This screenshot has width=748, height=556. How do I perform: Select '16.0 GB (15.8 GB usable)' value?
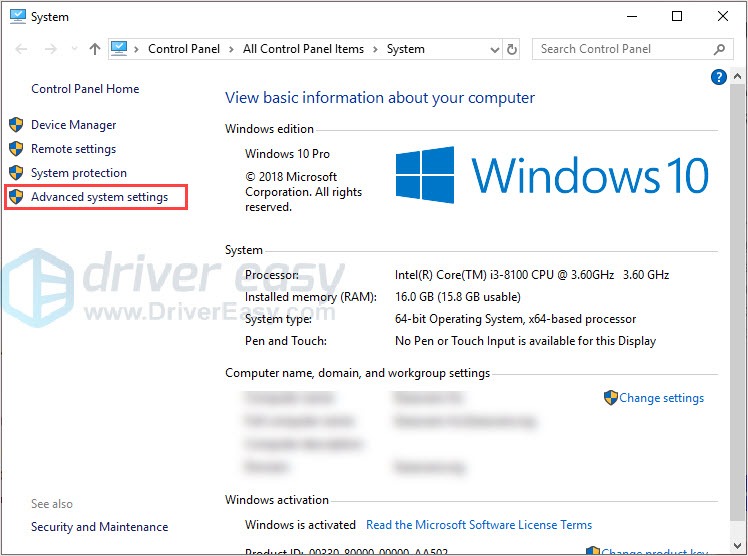pos(457,297)
